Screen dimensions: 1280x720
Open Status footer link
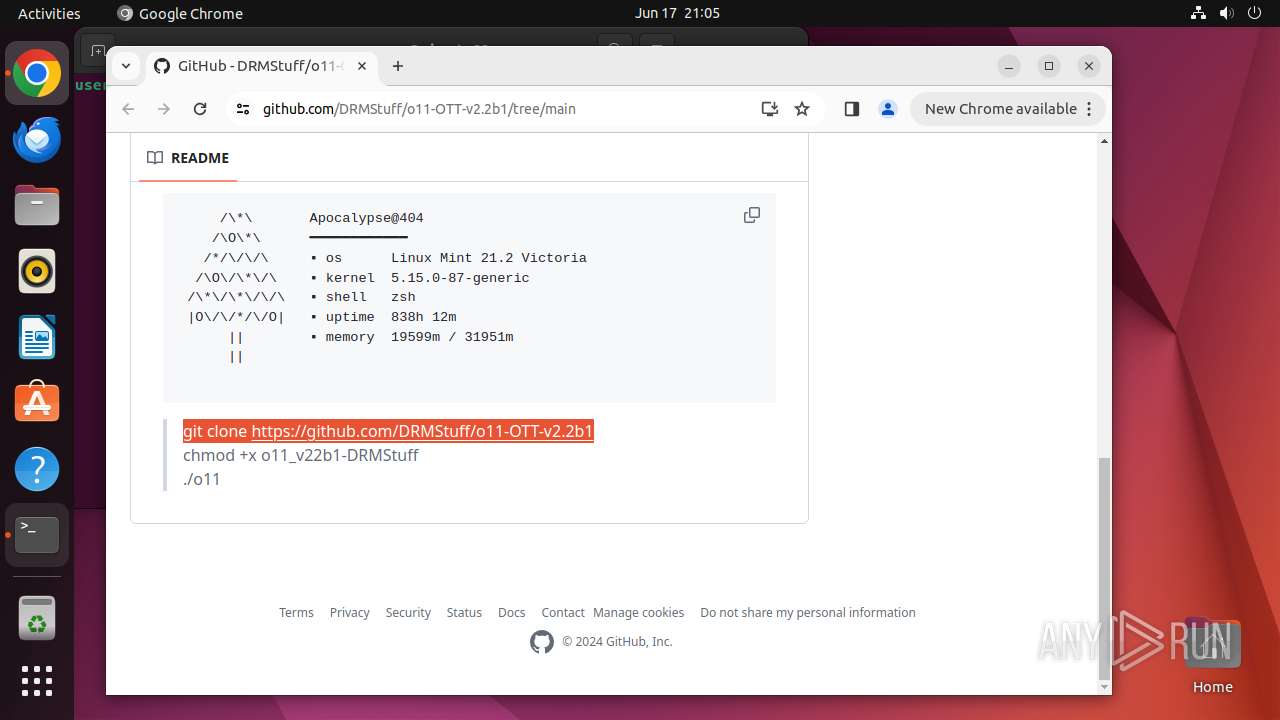(464, 612)
